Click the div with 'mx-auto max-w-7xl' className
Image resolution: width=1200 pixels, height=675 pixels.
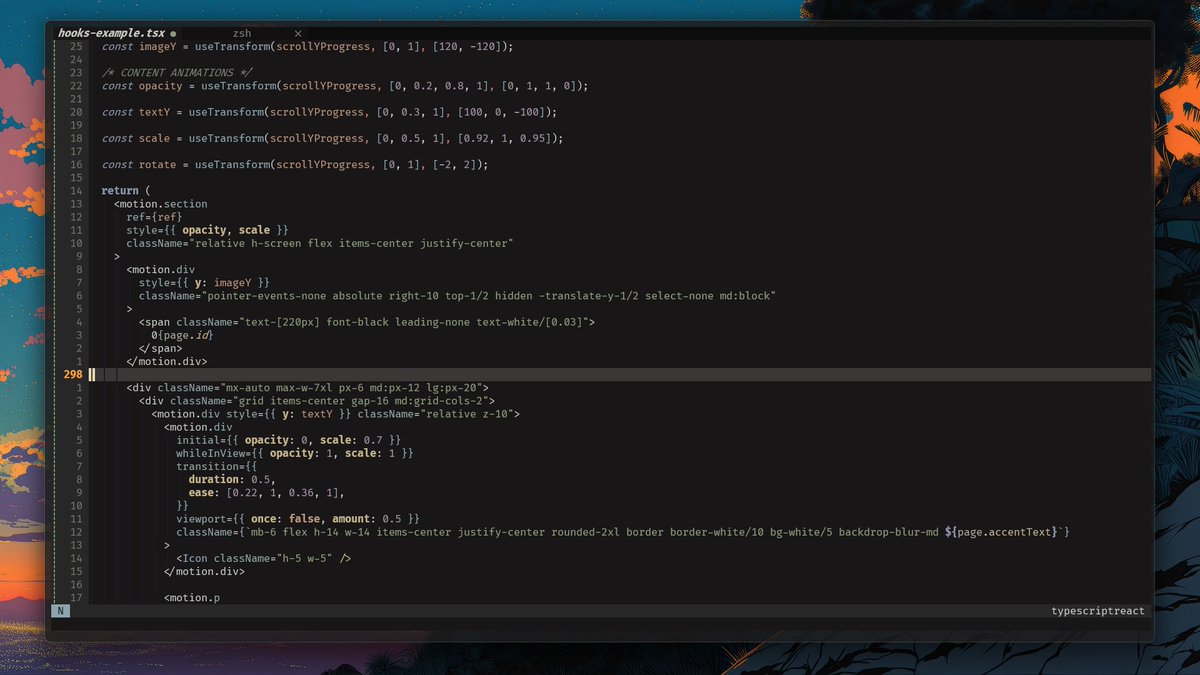[x=307, y=387]
